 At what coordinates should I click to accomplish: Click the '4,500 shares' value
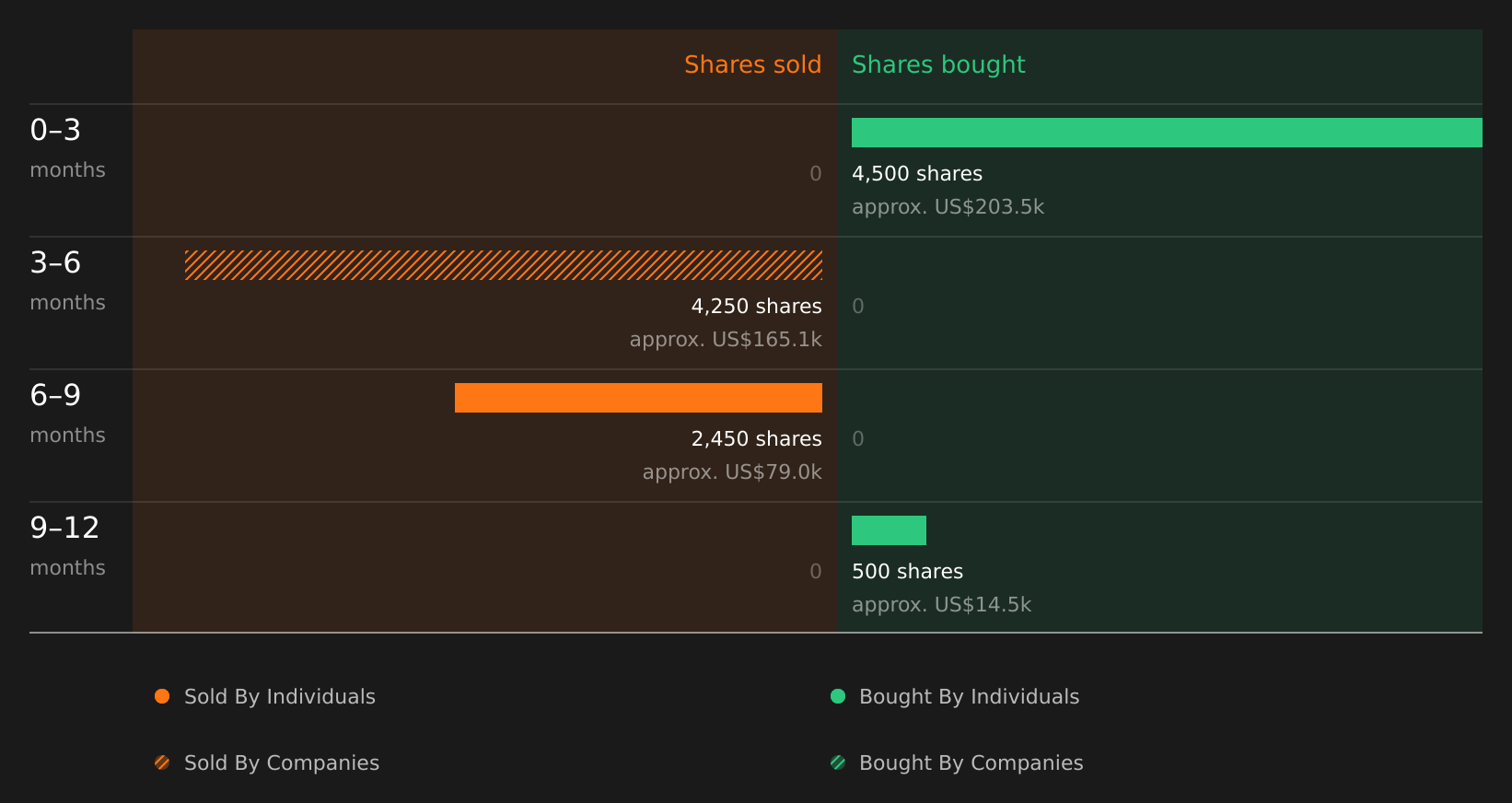pyautogui.click(x=917, y=173)
